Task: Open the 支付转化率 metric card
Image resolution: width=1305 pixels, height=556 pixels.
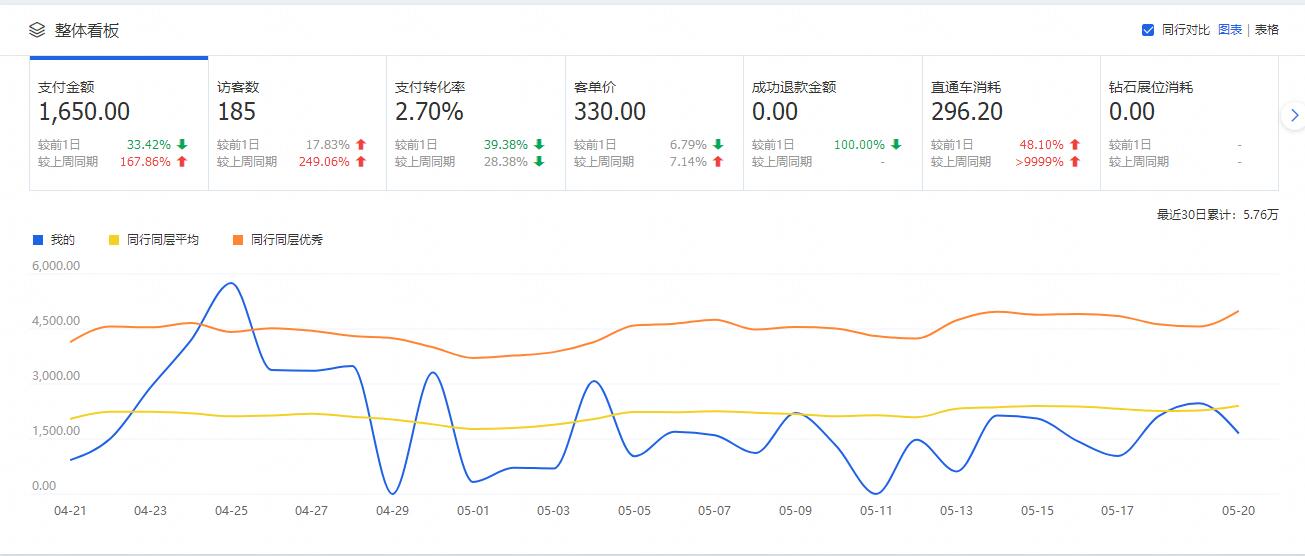Action: coord(475,123)
